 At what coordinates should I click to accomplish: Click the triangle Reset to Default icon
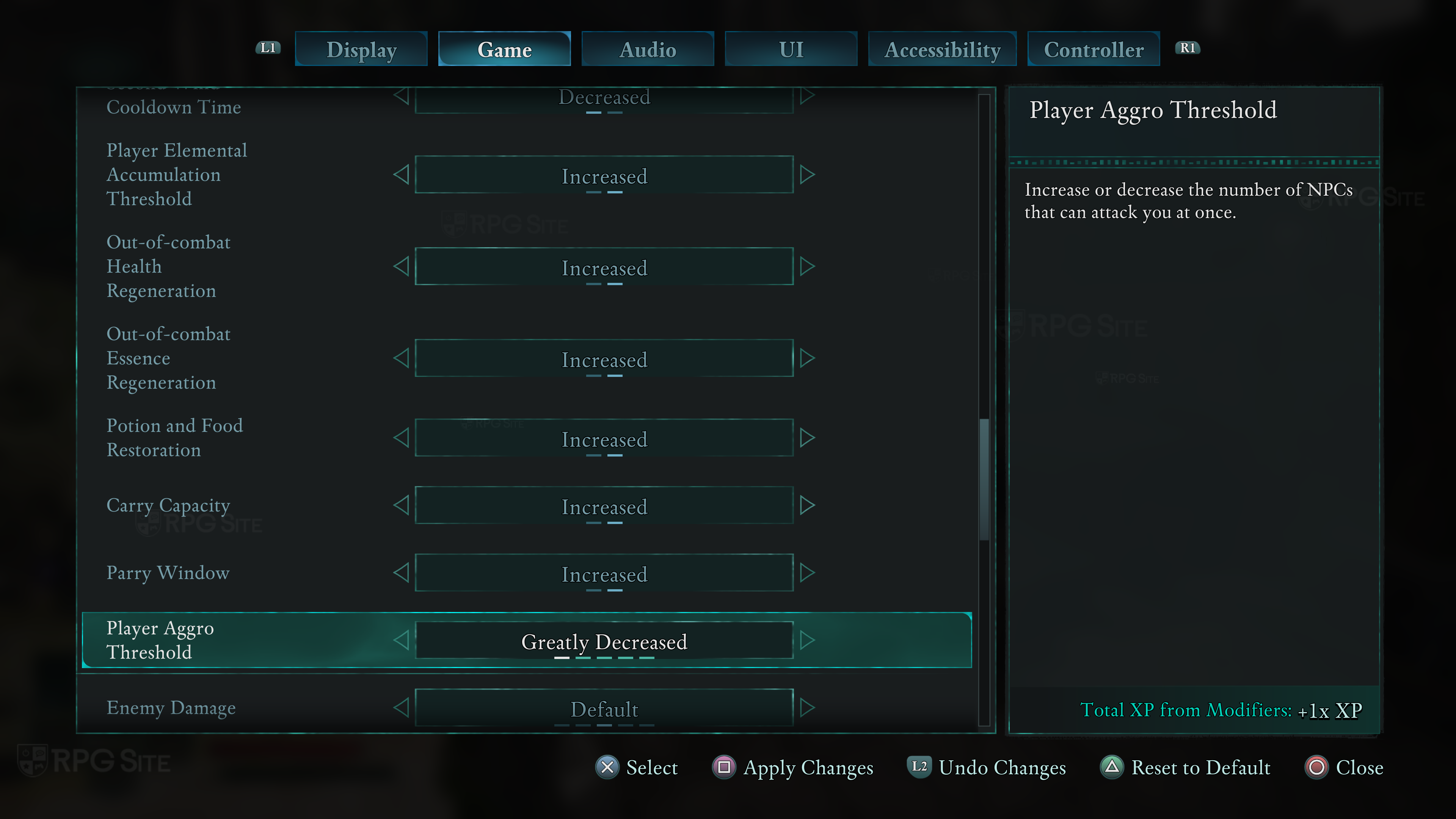[x=1112, y=767]
